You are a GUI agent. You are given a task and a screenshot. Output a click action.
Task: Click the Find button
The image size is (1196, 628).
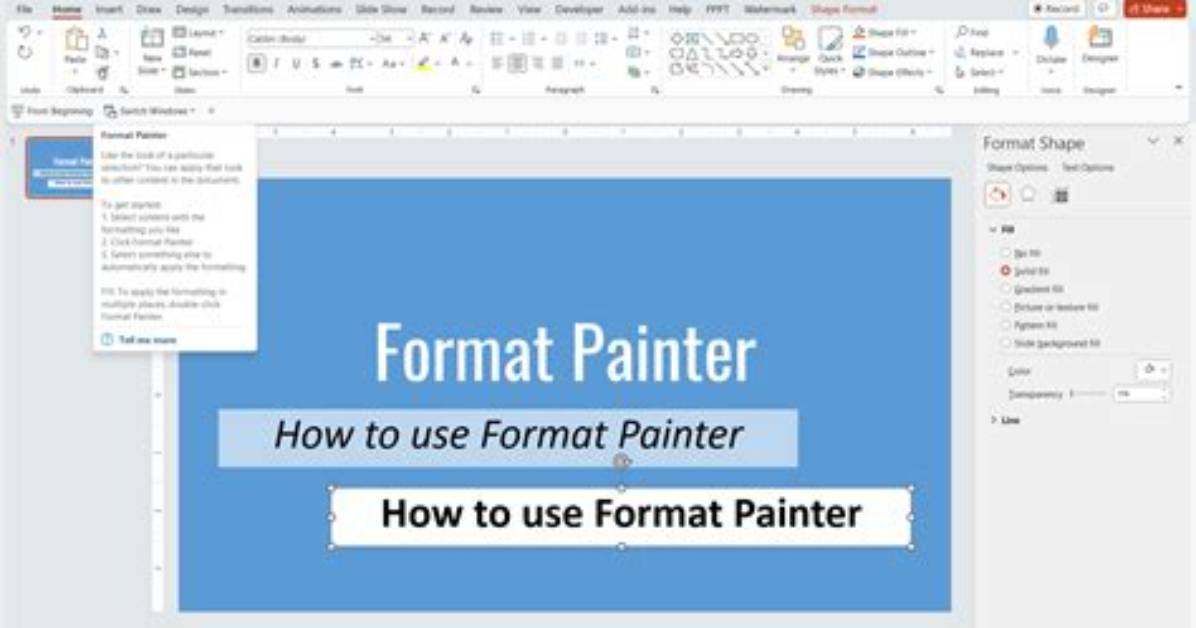[x=972, y=33]
